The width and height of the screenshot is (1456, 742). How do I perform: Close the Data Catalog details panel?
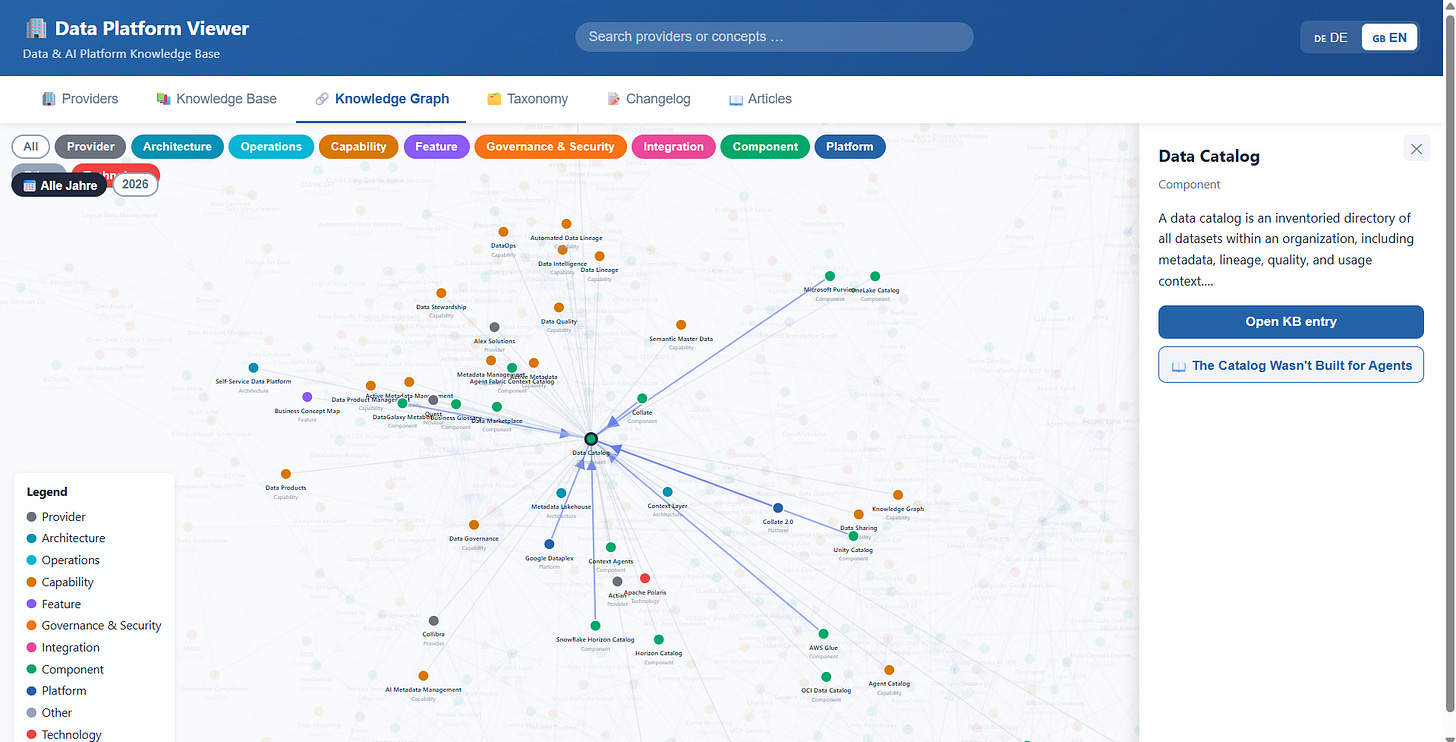click(1416, 149)
